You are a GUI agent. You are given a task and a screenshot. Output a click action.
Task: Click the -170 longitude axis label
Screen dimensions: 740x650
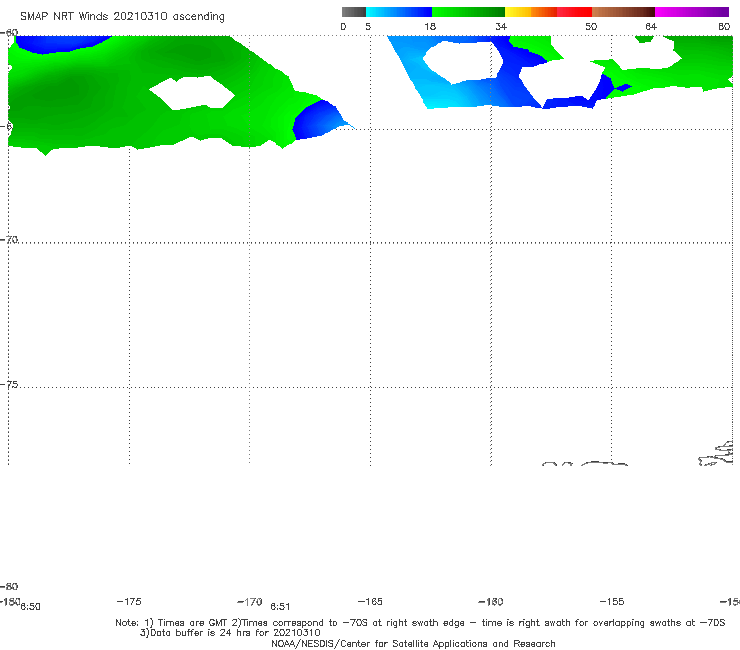[250, 601]
